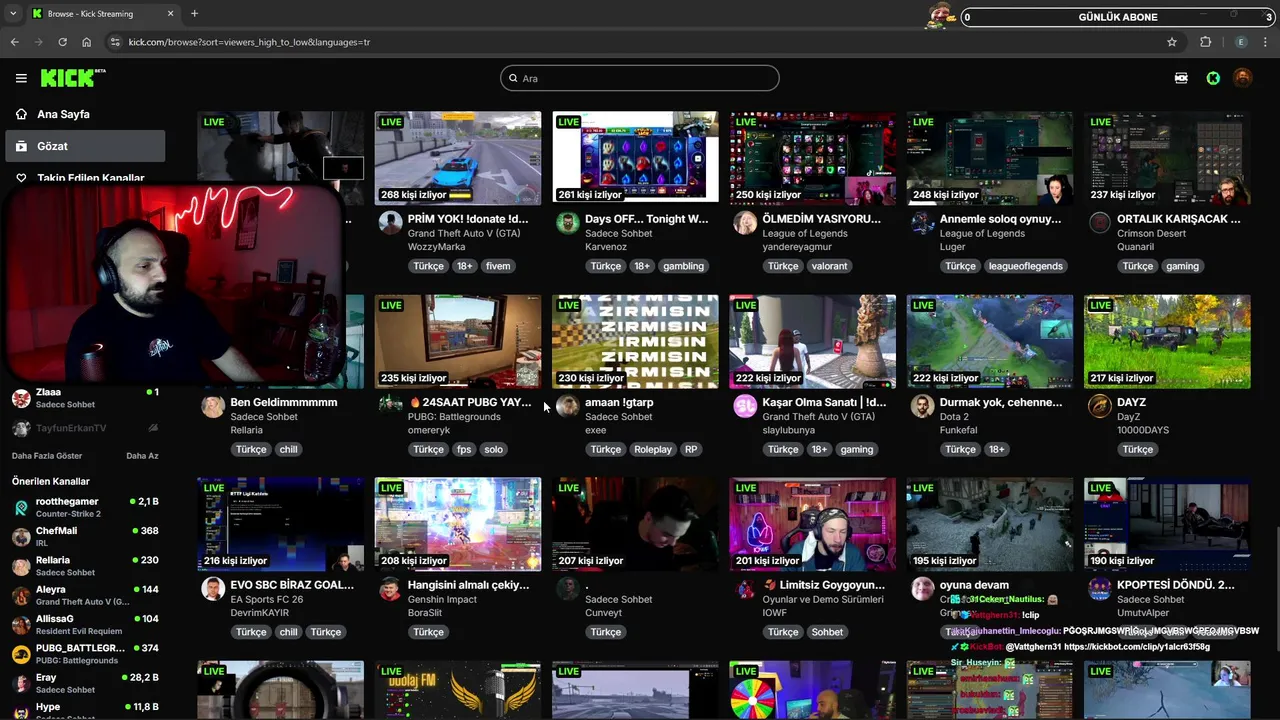Image resolution: width=1280 pixels, height=720 pixels.
Task: Select fps tag on omereryk card
Action: coord(464,449)
